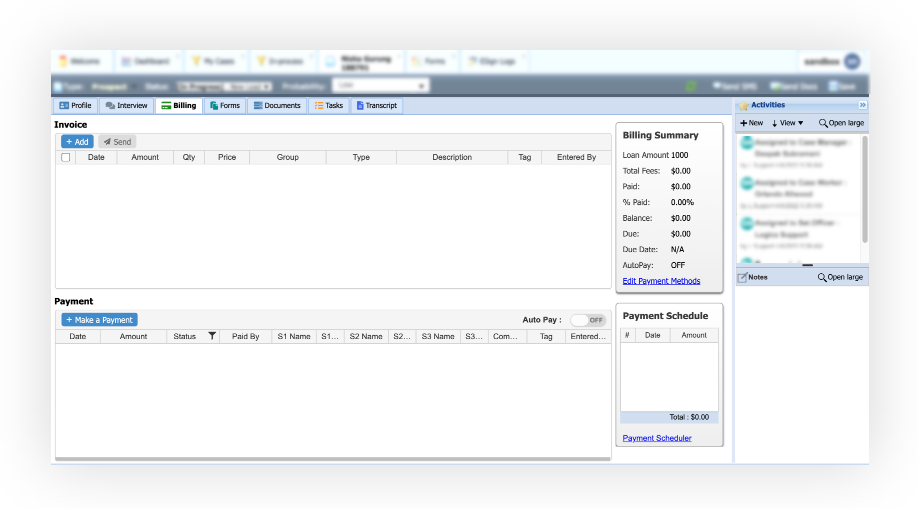The image size is (918, 508).
Task: Open the Transcript tab
Action: tap(377, 106)
